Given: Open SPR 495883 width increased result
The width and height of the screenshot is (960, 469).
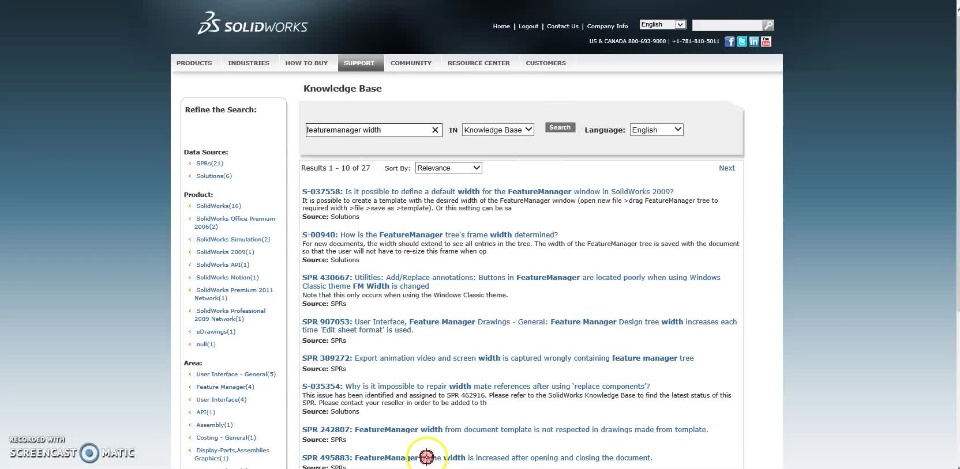Looking at the screenshot, I should [x=477, y=457].
